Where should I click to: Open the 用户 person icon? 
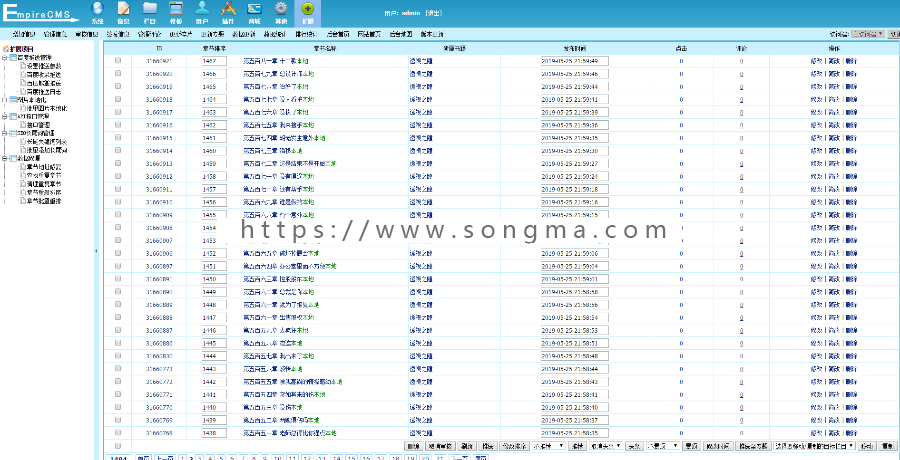pyautogui.click(x=202, y=9)
